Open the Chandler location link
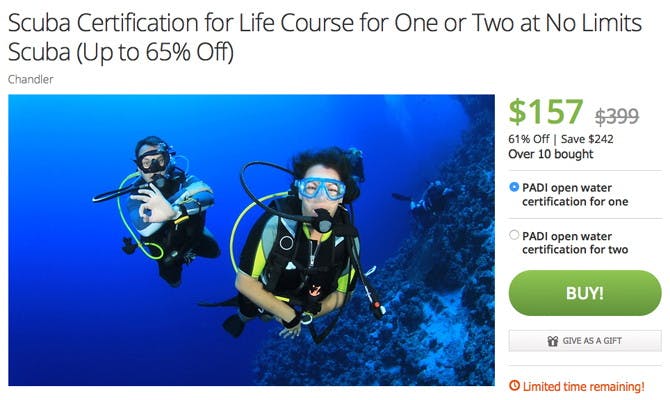Viewport: 670px width, 400px height. [30, 79]
